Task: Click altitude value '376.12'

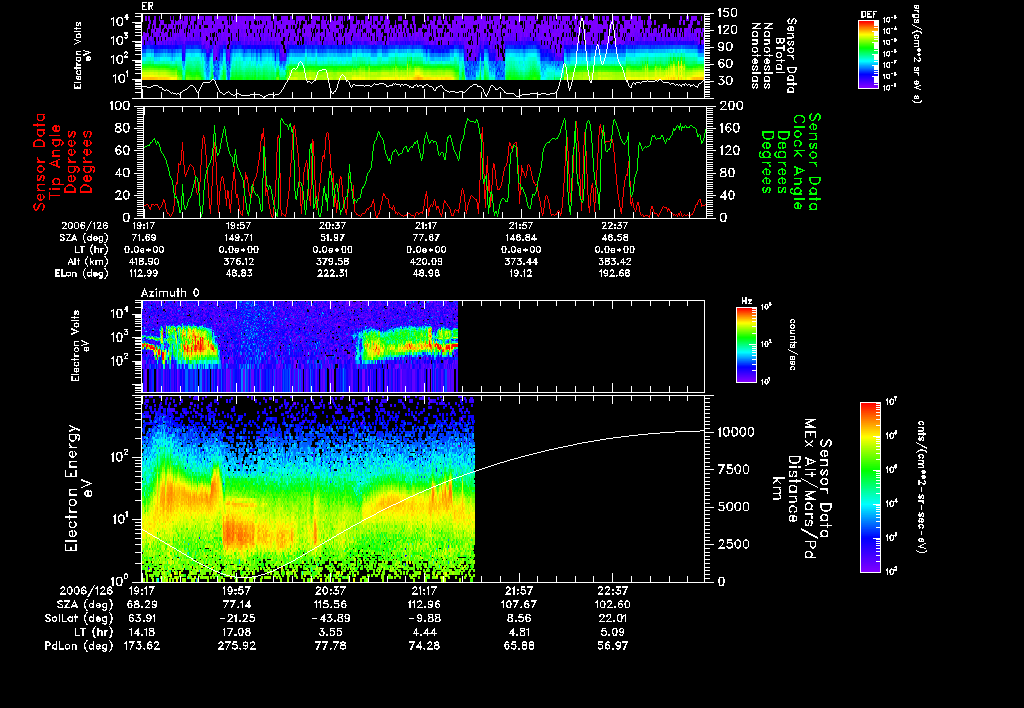Action: (238, 261)
